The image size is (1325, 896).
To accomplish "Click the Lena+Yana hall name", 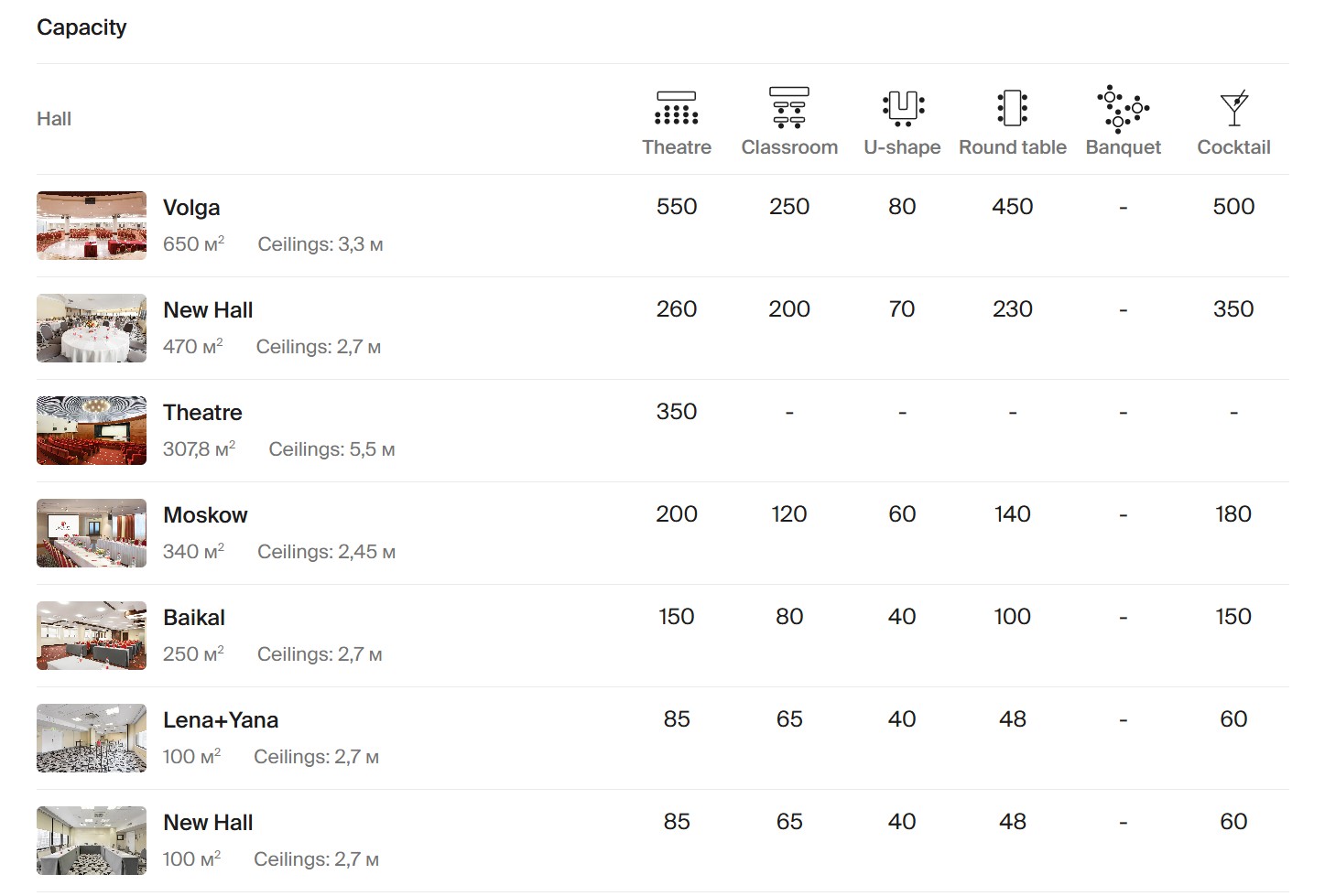I will (x=221, y=720).
